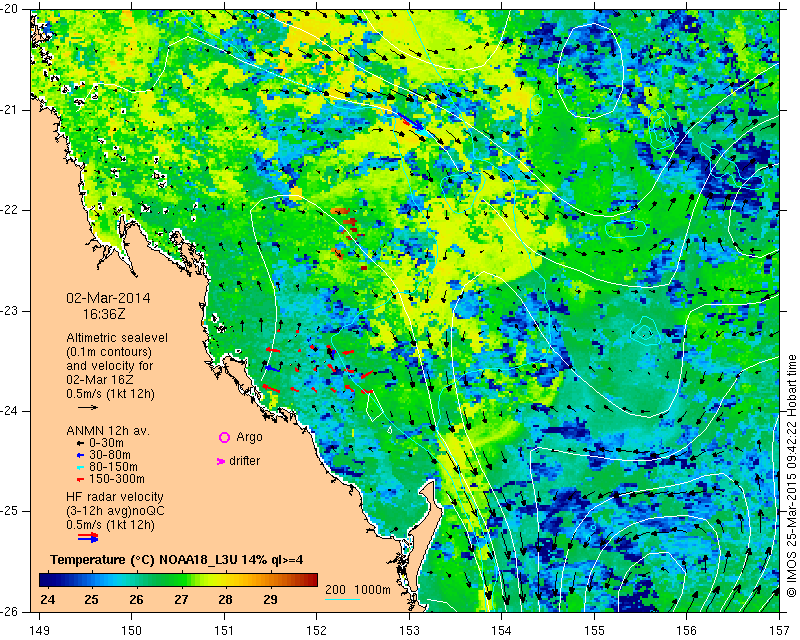Click the red 150-300m legend arrow

pyautogui.click(x=80, y=480)
